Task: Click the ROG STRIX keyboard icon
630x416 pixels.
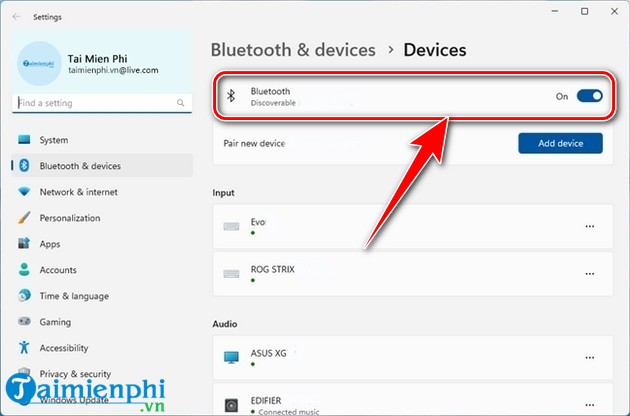Action: 231,274
